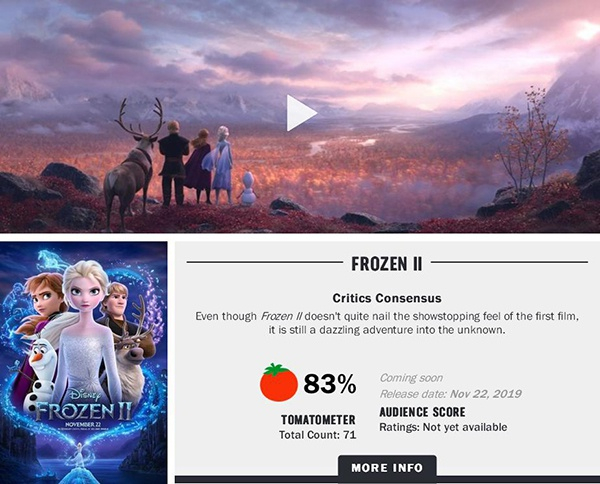Select the Critics Consensus heading

[x=387, y=298]
